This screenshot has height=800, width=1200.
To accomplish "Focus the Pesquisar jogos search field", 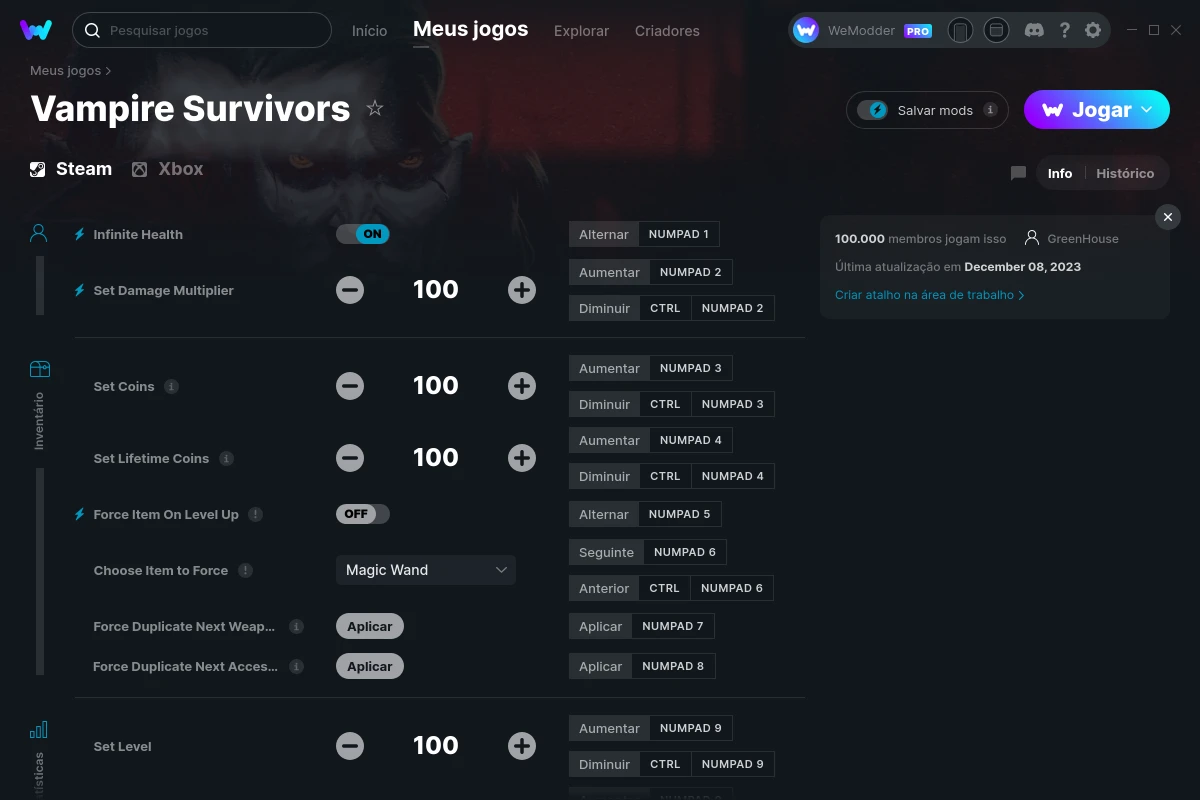I will [x=202, y=30].
